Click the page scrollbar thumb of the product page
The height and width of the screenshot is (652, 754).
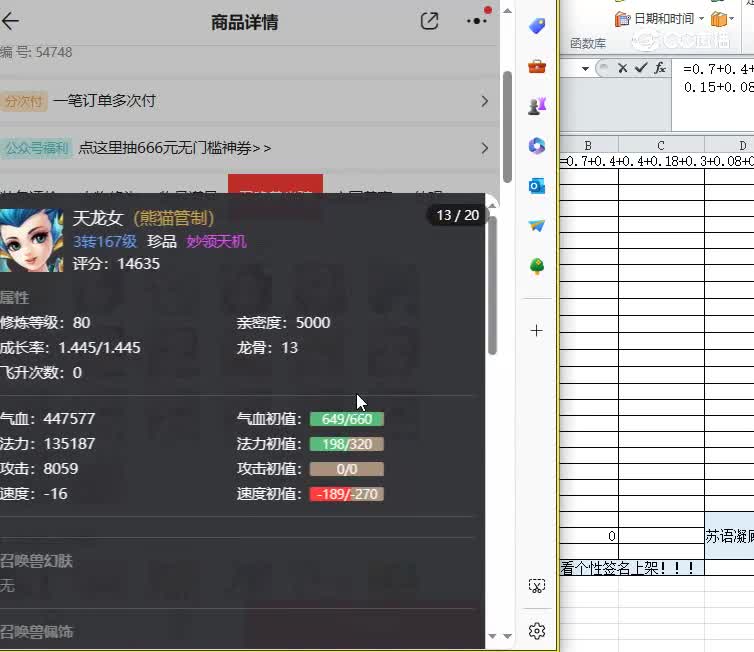[507, 127]
